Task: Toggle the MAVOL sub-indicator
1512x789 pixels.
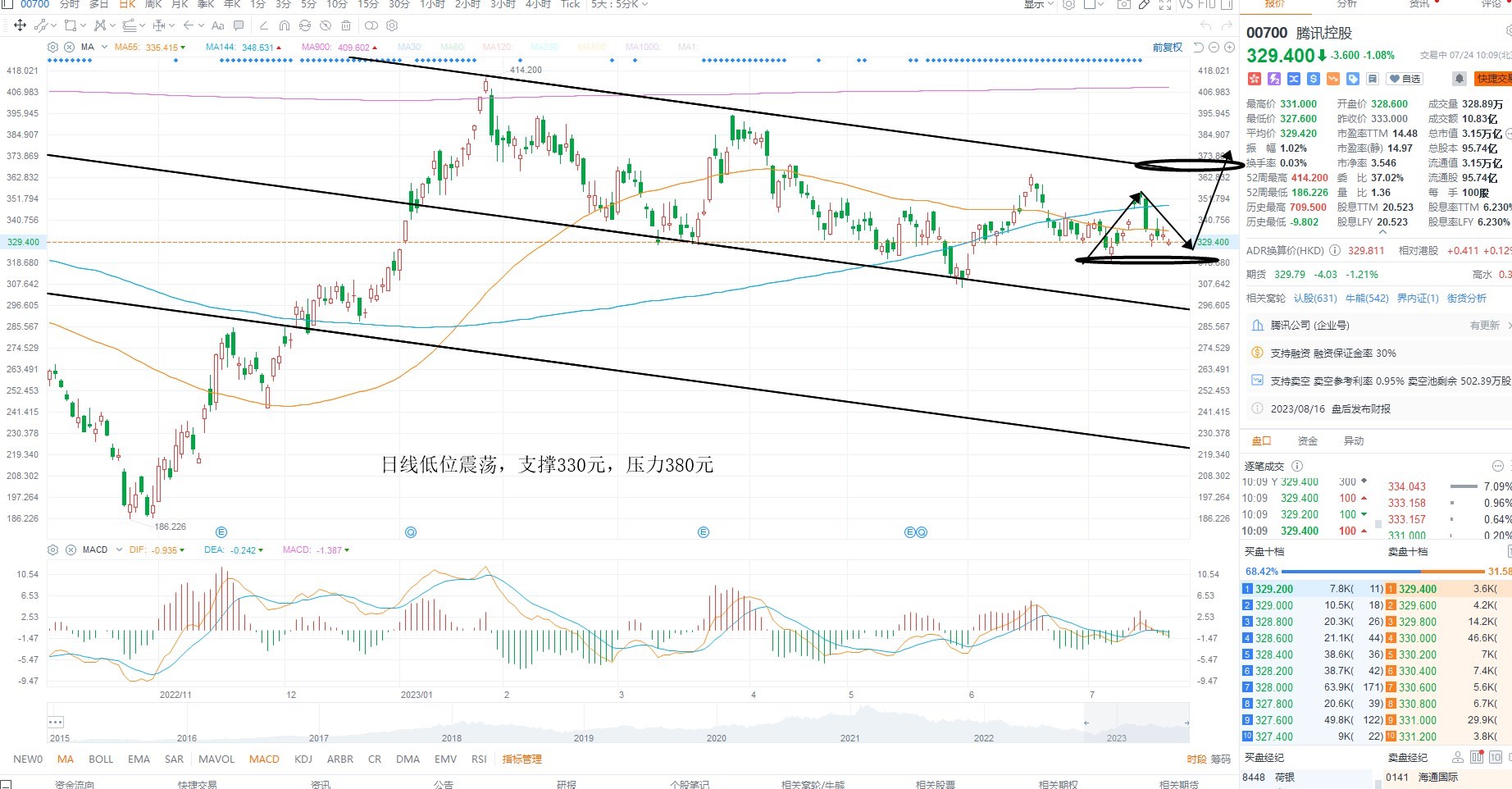Action: [216, 759]
